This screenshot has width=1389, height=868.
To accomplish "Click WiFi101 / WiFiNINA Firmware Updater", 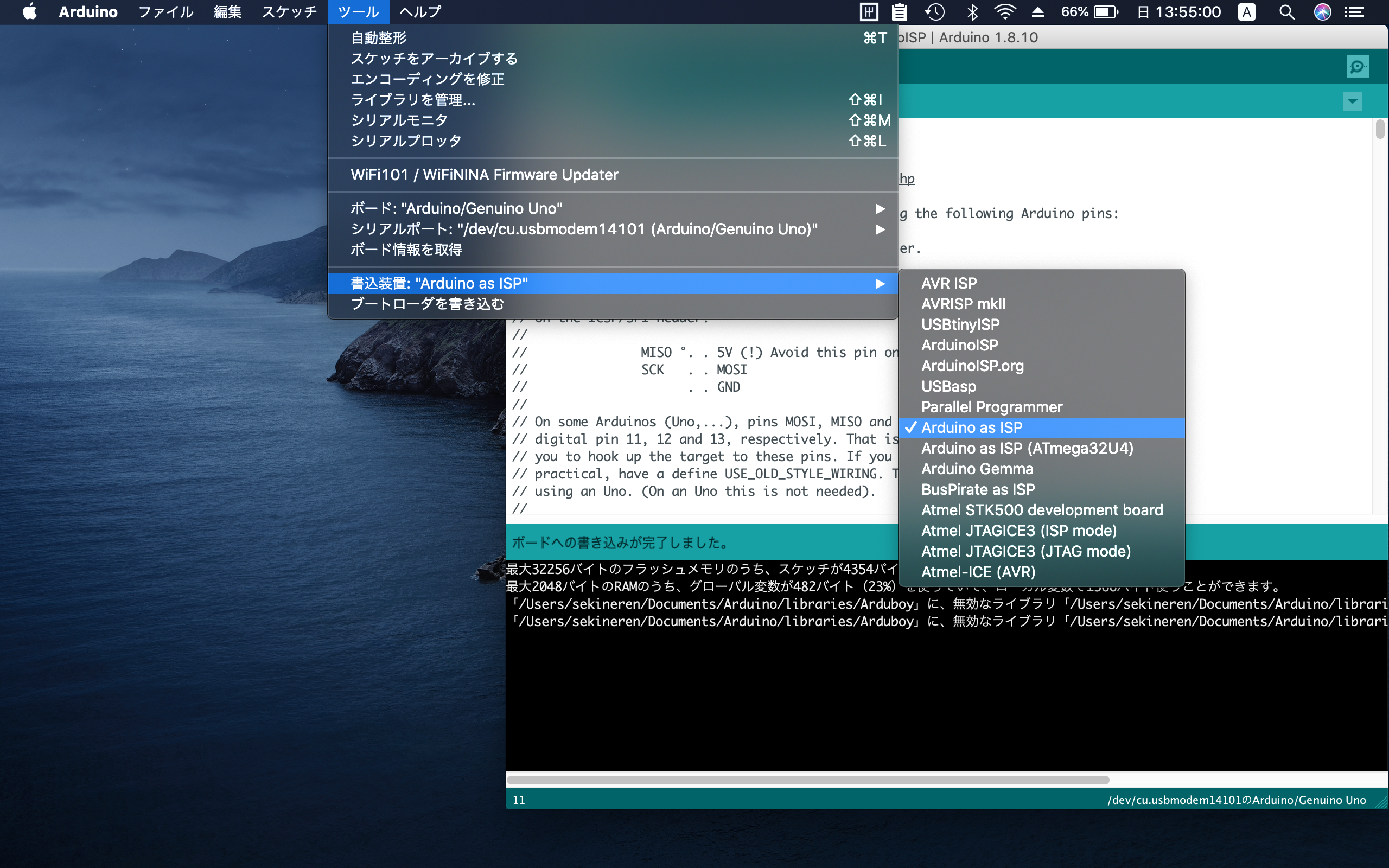I will point(484,175).
